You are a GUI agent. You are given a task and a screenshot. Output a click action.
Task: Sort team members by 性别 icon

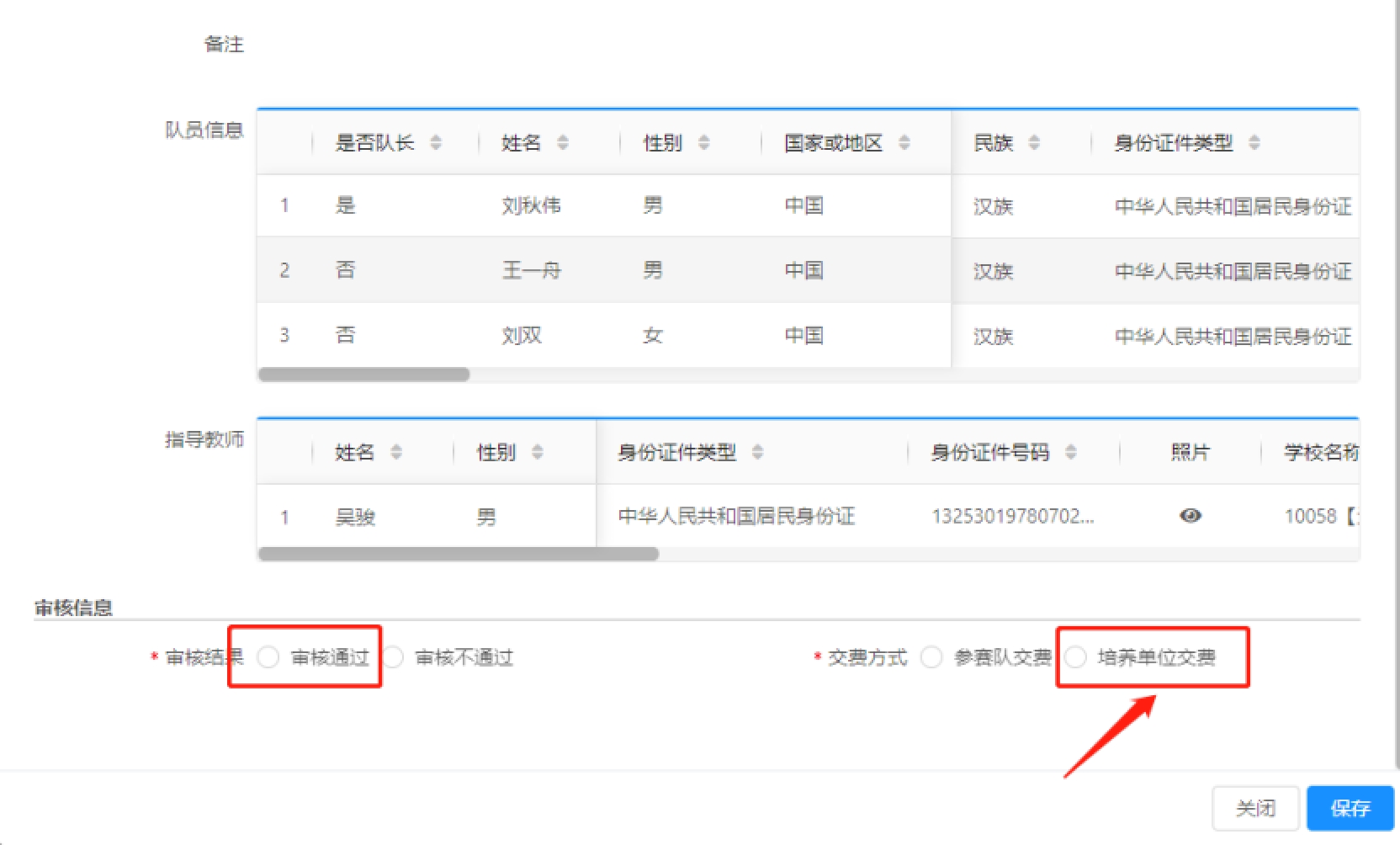click(704, 142)
